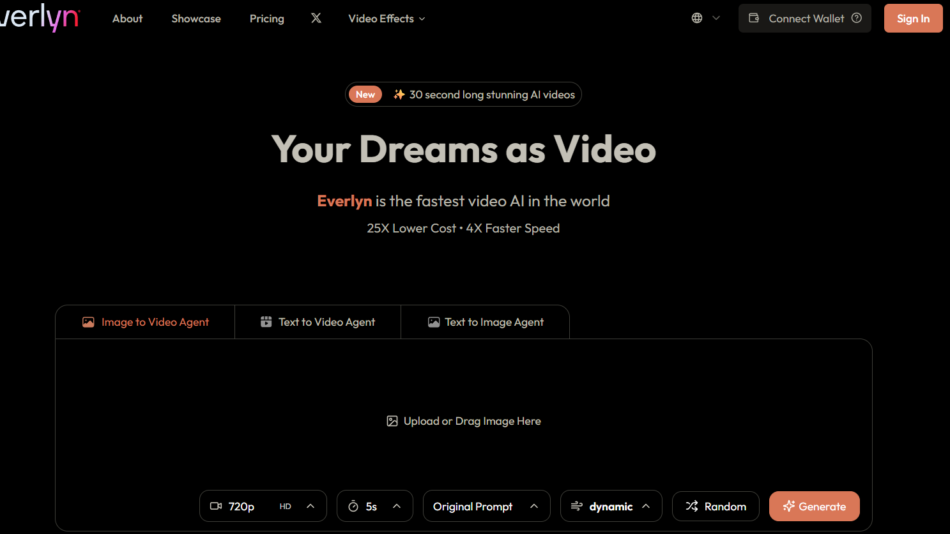Click the shuffle icon in the Random button

[692, 506]
